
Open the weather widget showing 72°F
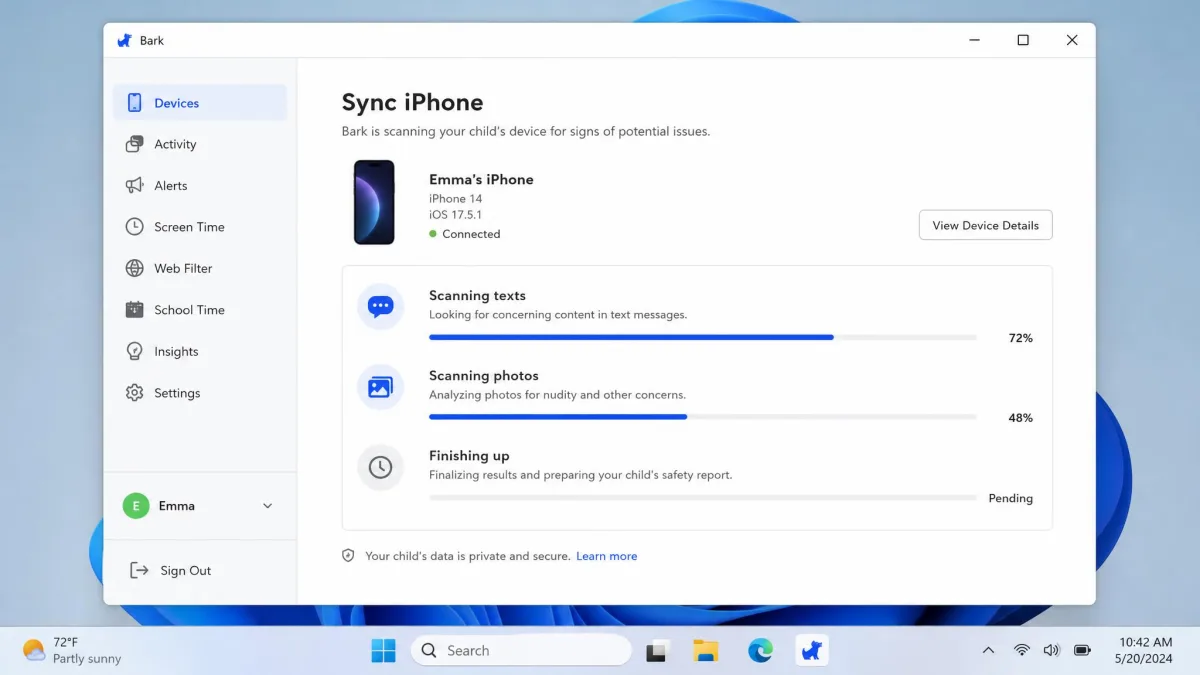(x=72, y=650)
